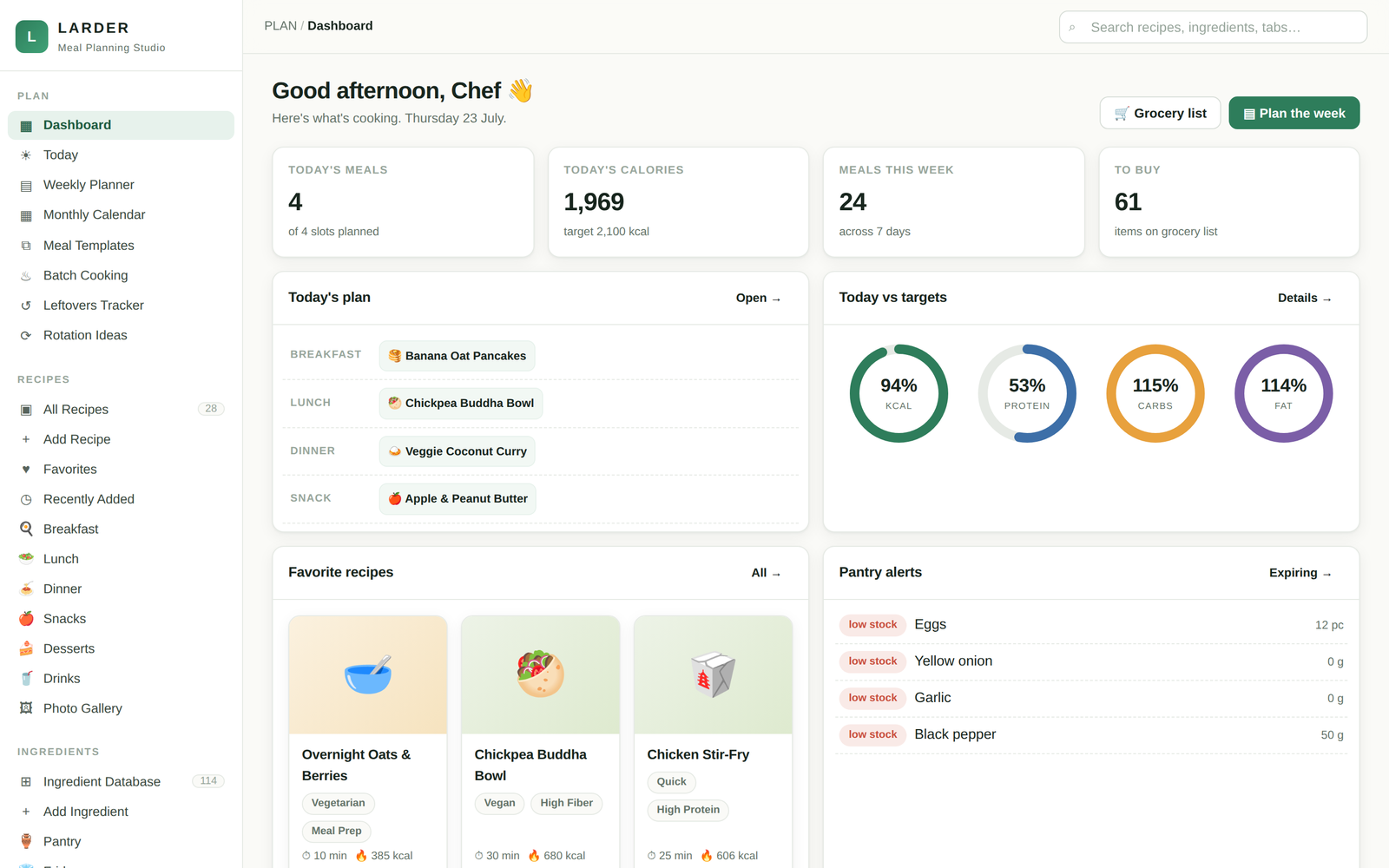The image size is (1389, 868).
Task: Click the heart icon for Favorites
Action: (26, 470)
